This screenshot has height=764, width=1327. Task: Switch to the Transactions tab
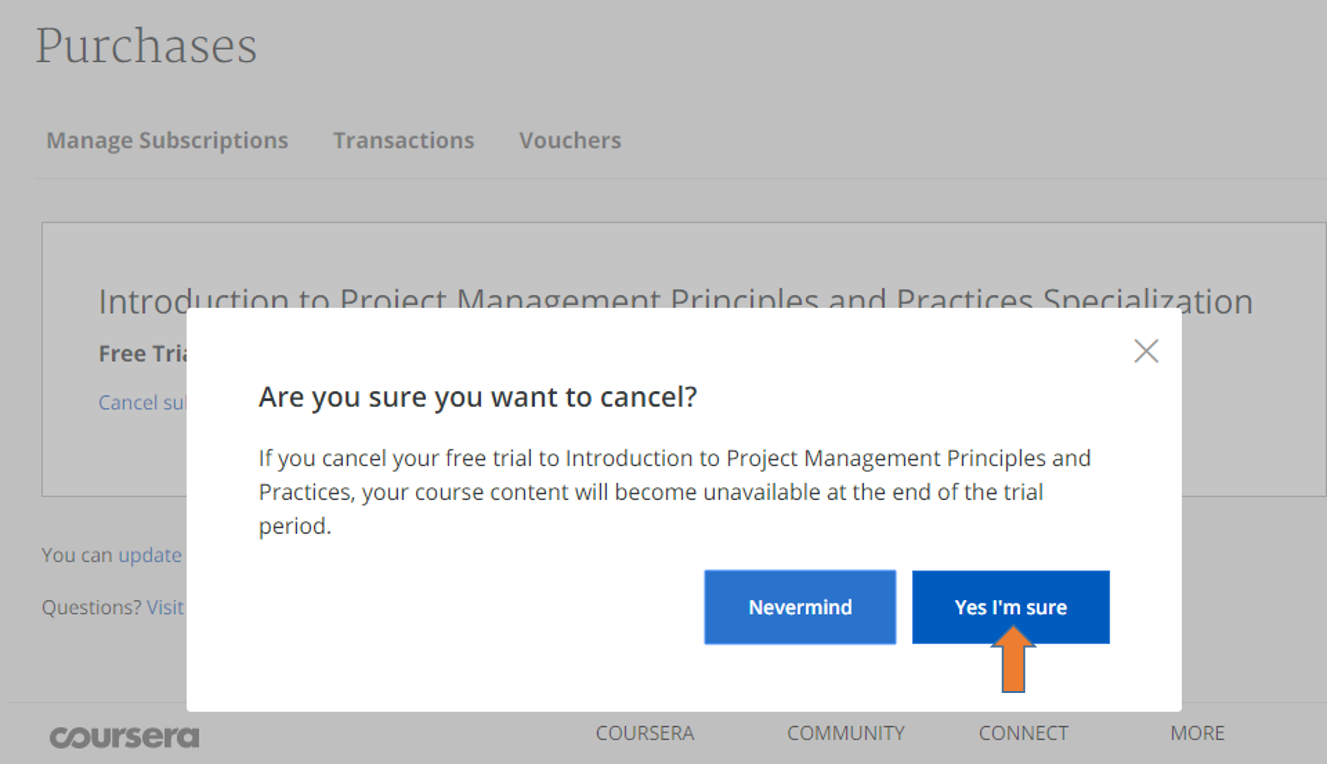404,140
